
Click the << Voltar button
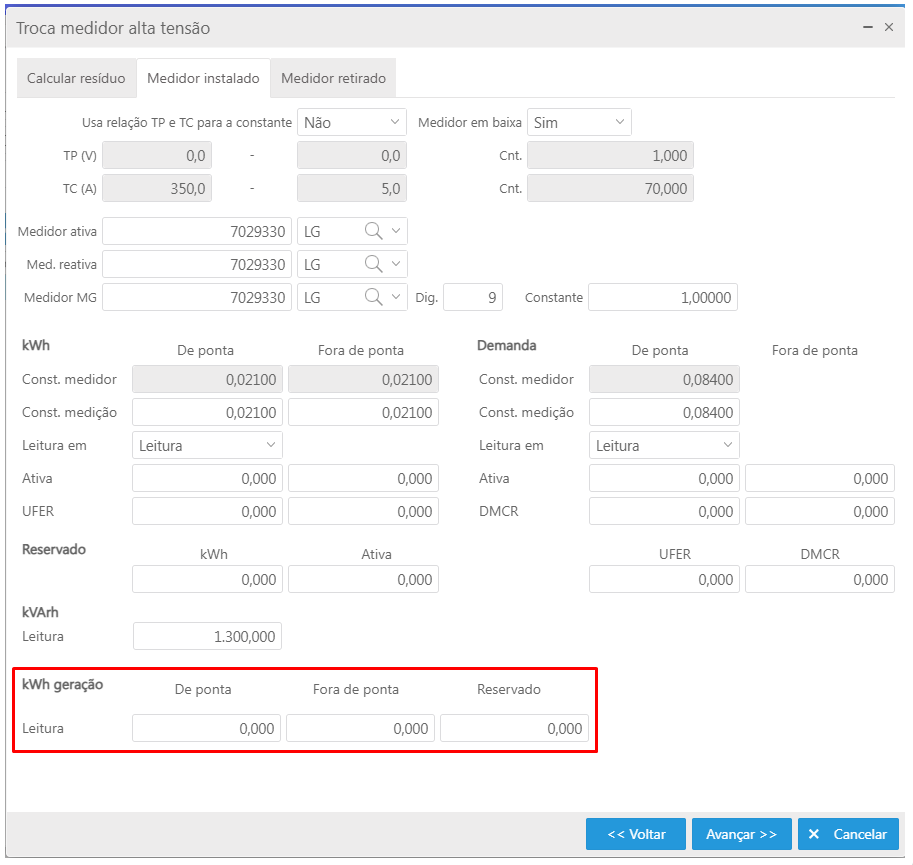636,834
